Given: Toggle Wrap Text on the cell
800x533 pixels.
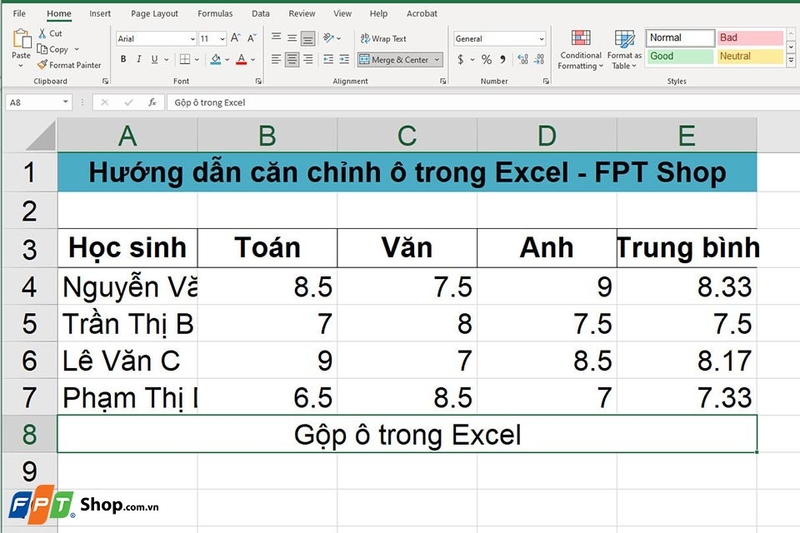Looking at the screenshot, I should tap(383, 38).
